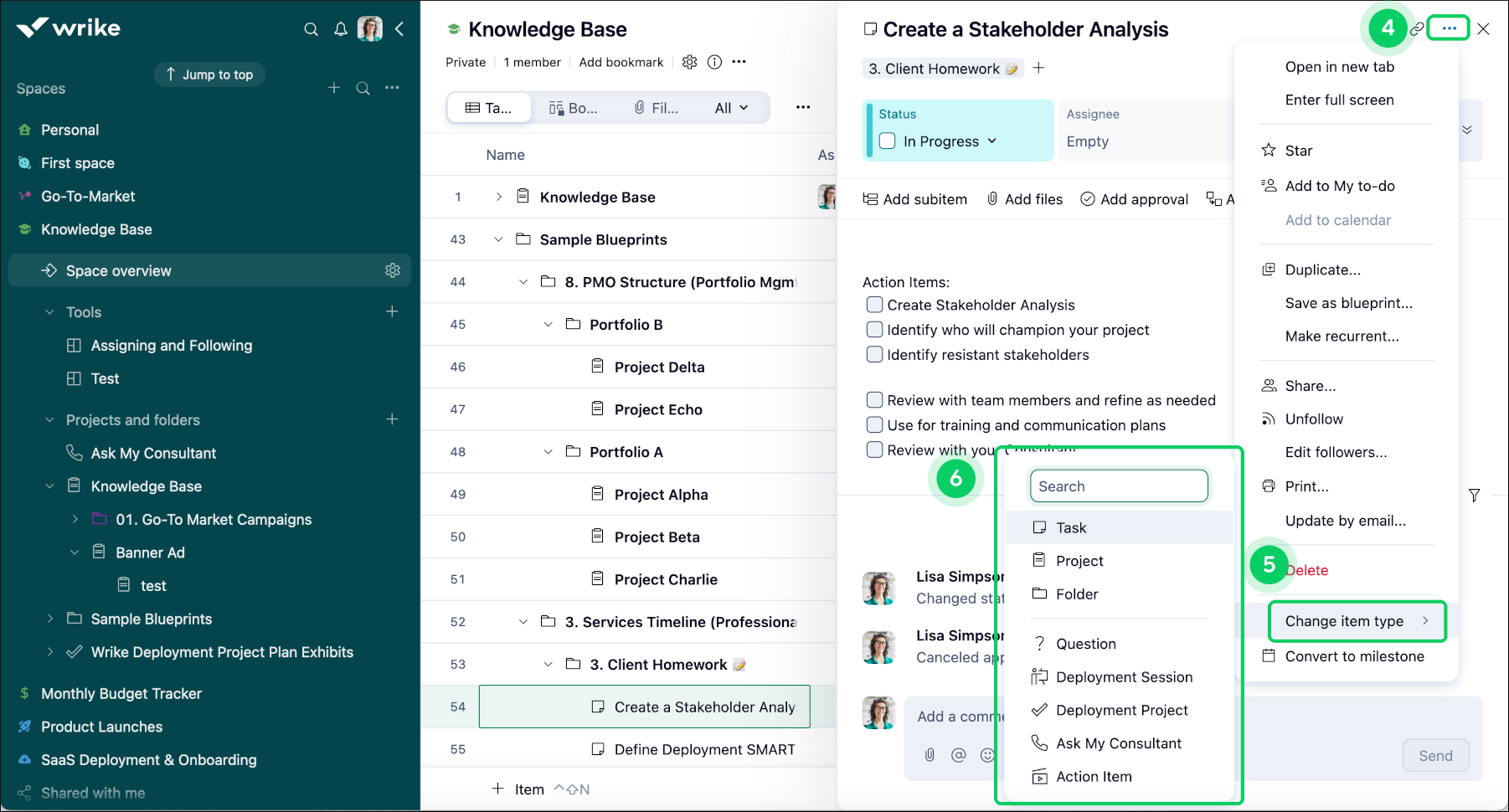Viewport: 1509px width, 812px height.
Task: Open the task's three-dot more menu
Action: (x=1449, y=28)
